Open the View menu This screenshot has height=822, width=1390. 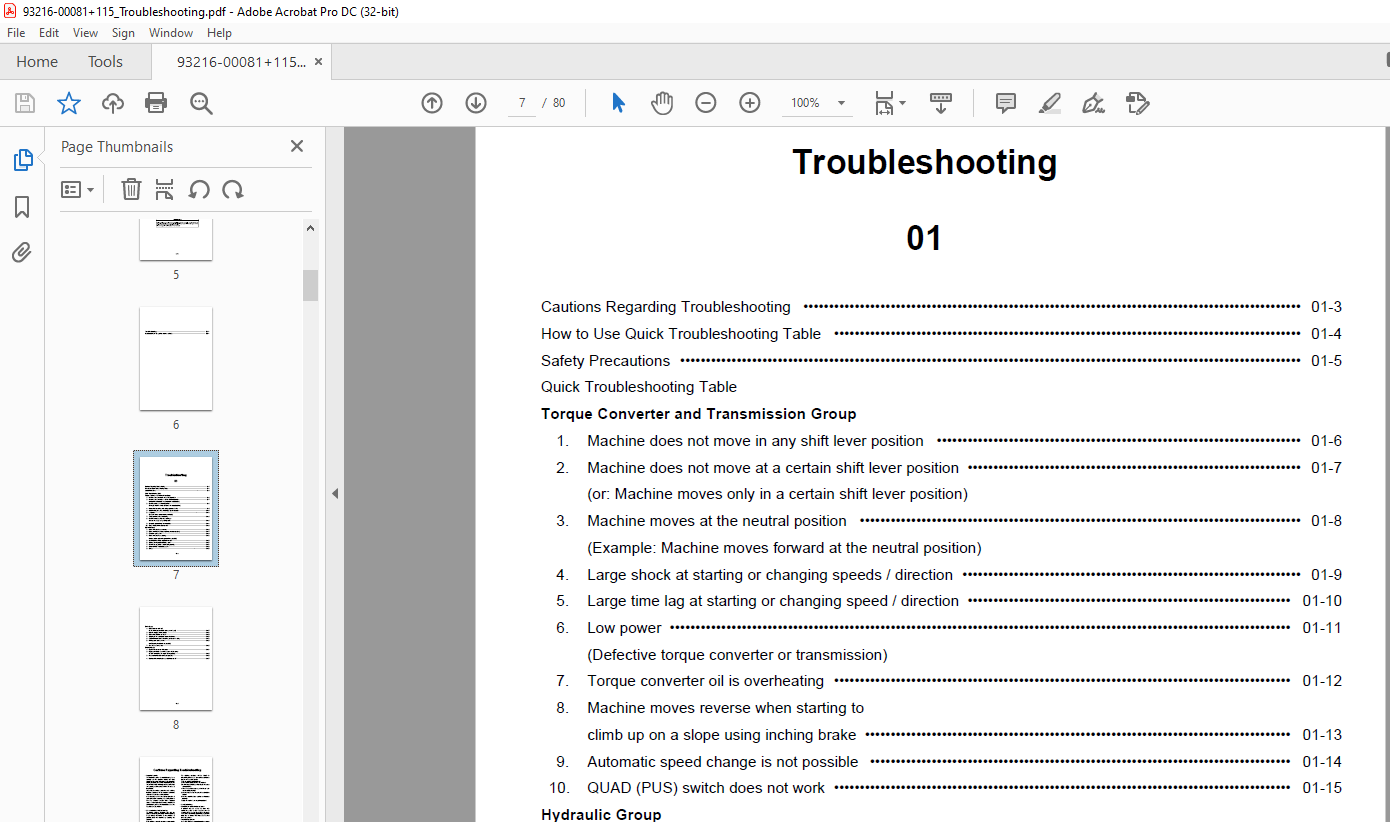pyautogui.click(x=86, y=33)
